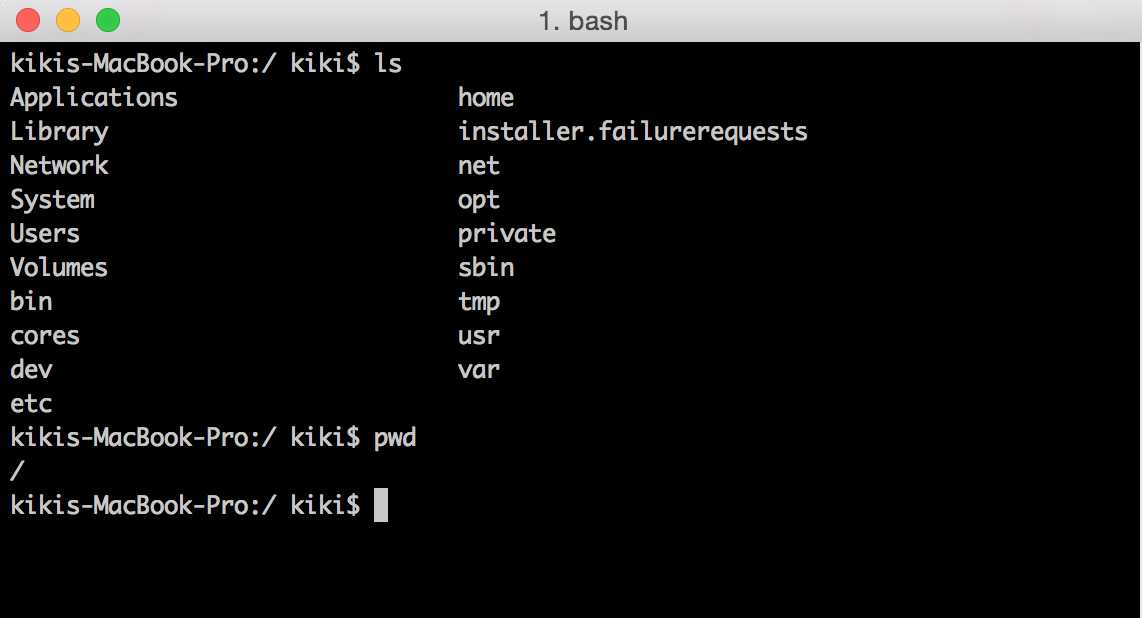Click the private directory entry
The image size is (1142, 618).
pos(507,234)
